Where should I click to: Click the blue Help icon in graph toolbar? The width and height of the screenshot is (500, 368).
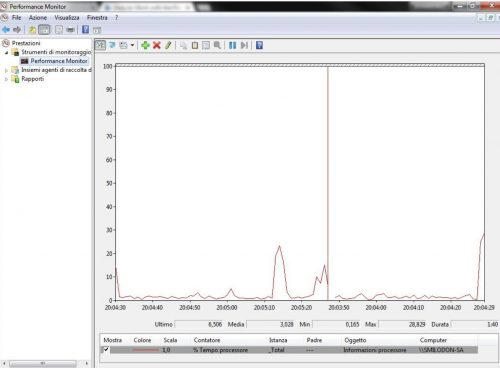[259, 45]
